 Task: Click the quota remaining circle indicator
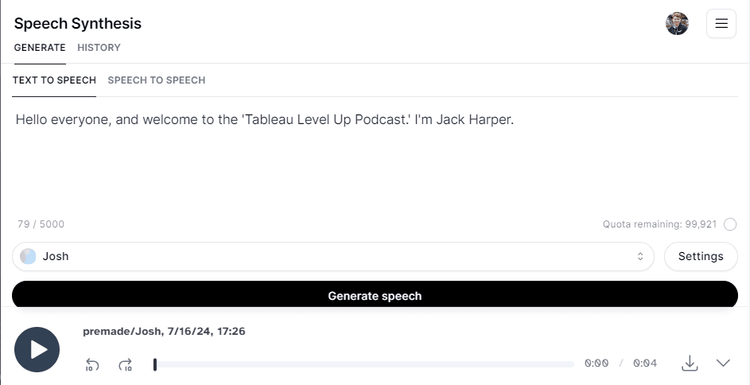730,224
